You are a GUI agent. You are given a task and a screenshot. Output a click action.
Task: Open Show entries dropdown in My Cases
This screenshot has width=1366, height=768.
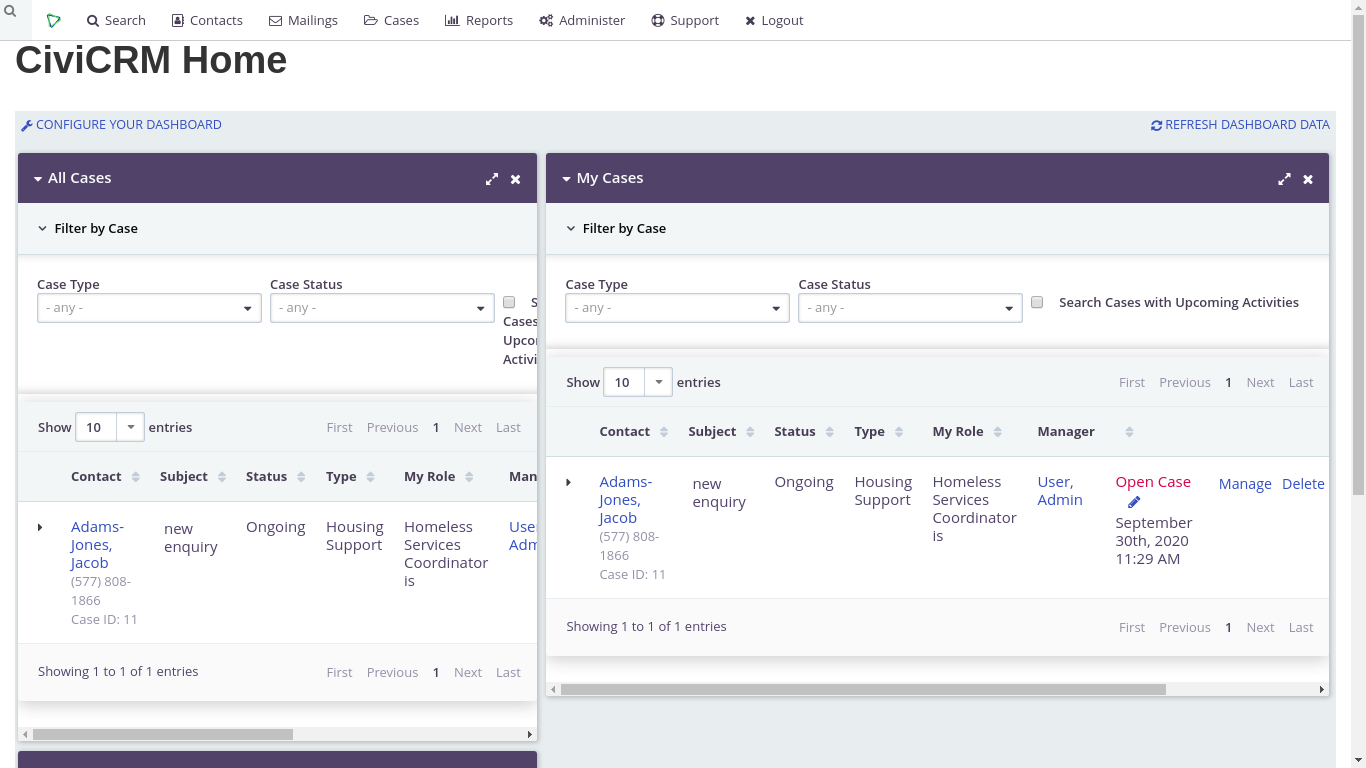tap(638, 382)
